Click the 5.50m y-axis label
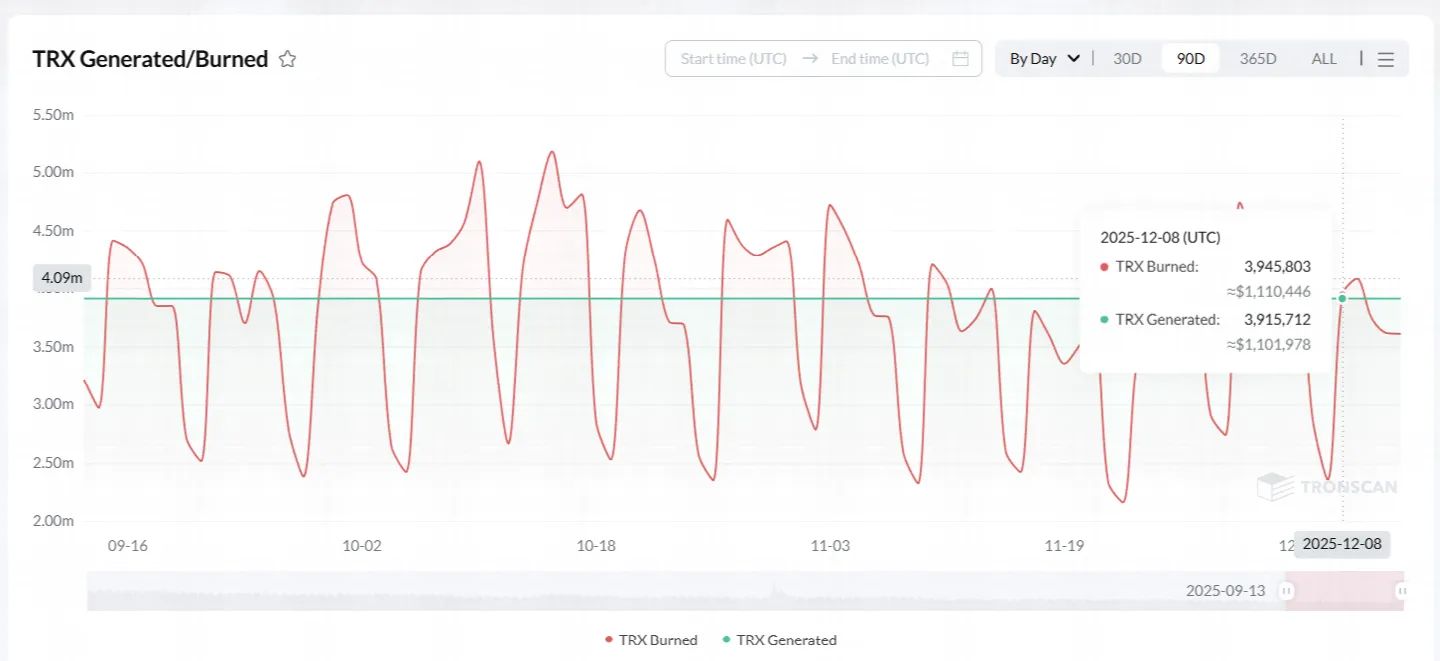This screenshot has height=661, width=1440. pyautogui.click(x=54, y=115)
